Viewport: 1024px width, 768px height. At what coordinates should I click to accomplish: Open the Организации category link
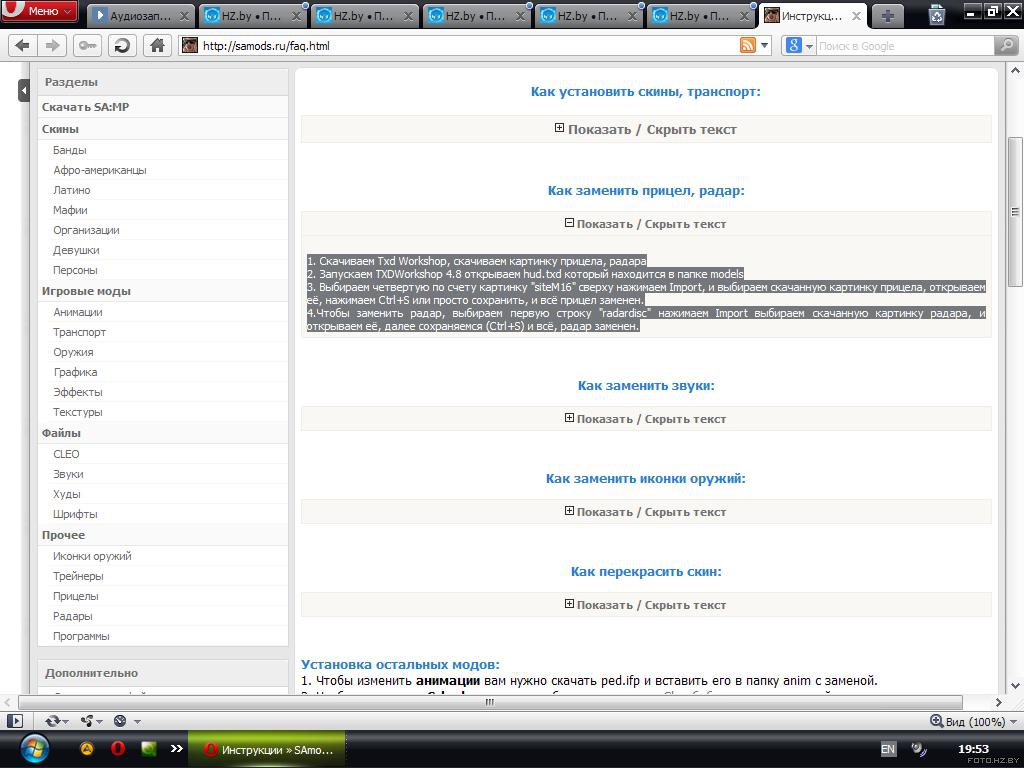coord(86,230)
